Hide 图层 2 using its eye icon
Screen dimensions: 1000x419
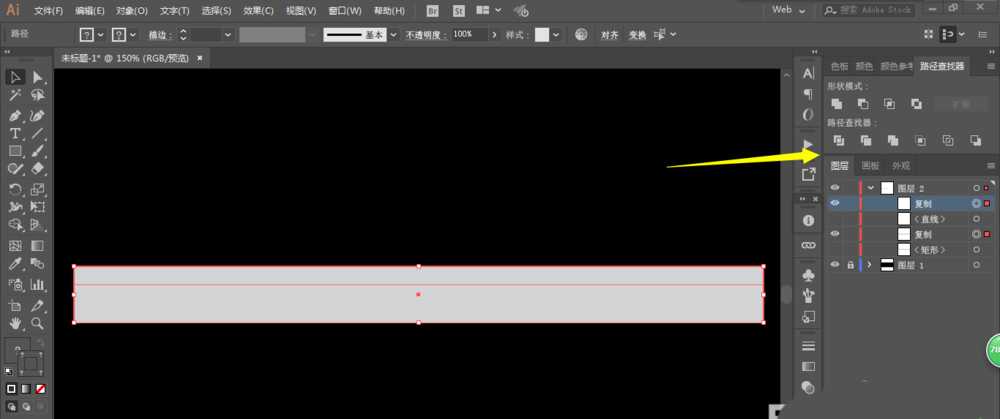(835, 188)
